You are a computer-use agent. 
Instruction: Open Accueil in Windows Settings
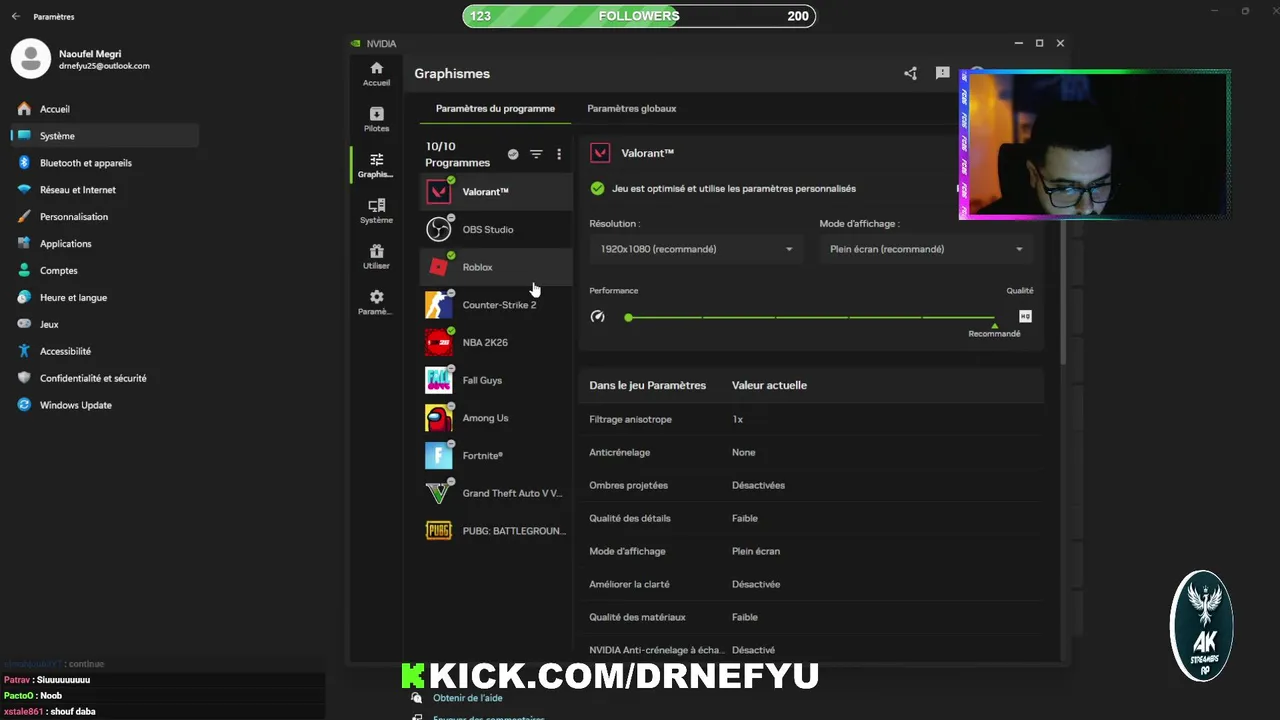click(105, 109)
